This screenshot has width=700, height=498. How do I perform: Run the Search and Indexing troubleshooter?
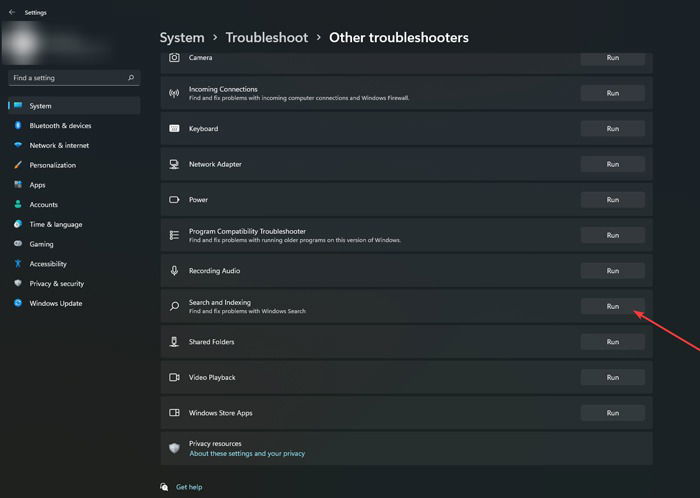pos(612,306)
